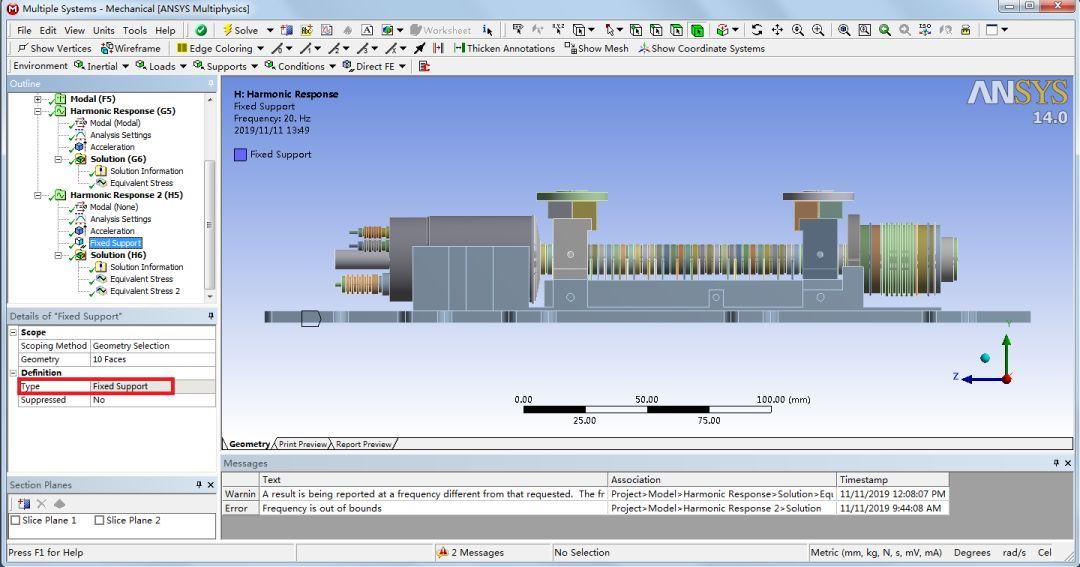Click the selection information icon
Image resolution: width=1080 pixels, height=567 pixels.
[x=488, y=30]
